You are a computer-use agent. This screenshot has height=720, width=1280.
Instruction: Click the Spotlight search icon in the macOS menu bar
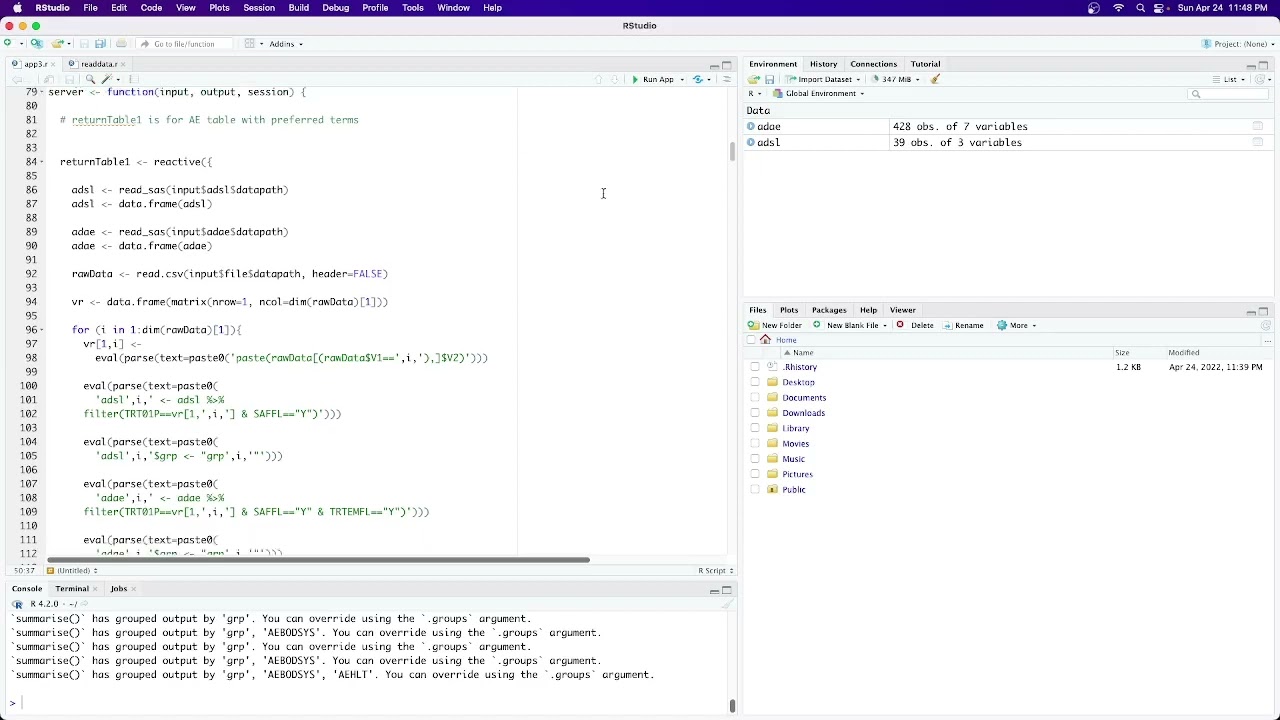[1140, 8]
